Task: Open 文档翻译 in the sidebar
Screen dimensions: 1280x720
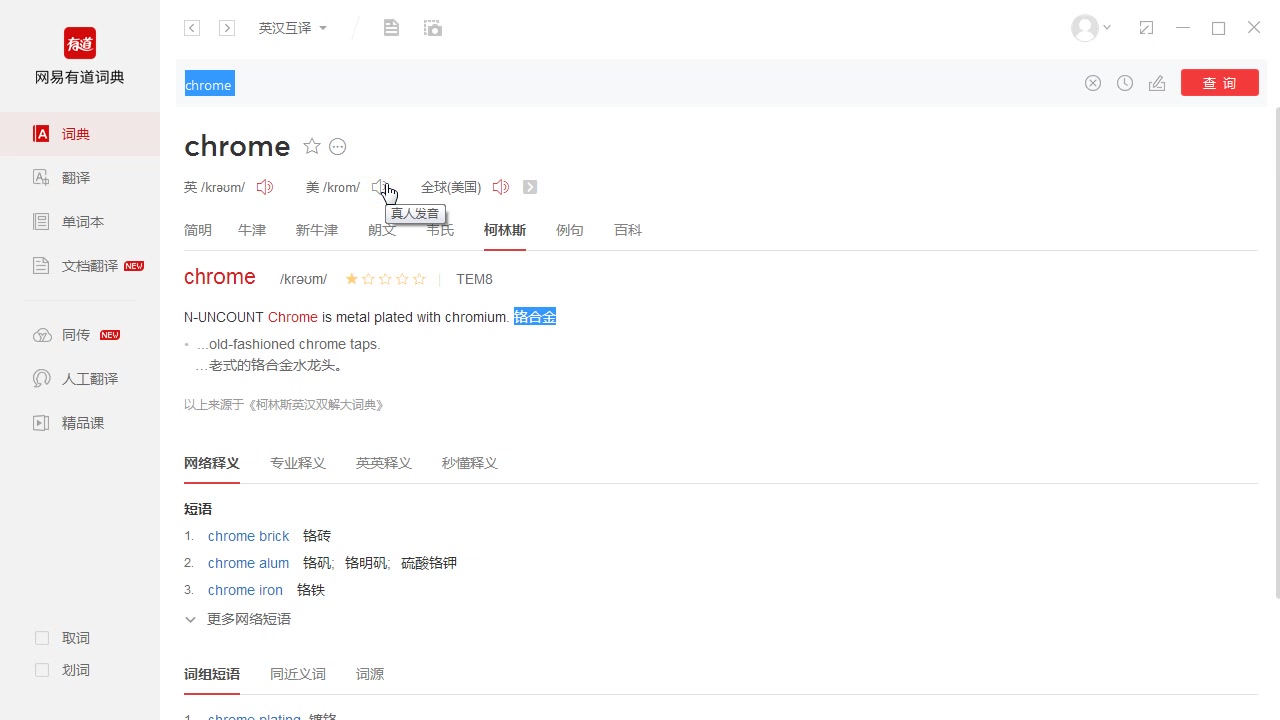Action: coord(80,266)
